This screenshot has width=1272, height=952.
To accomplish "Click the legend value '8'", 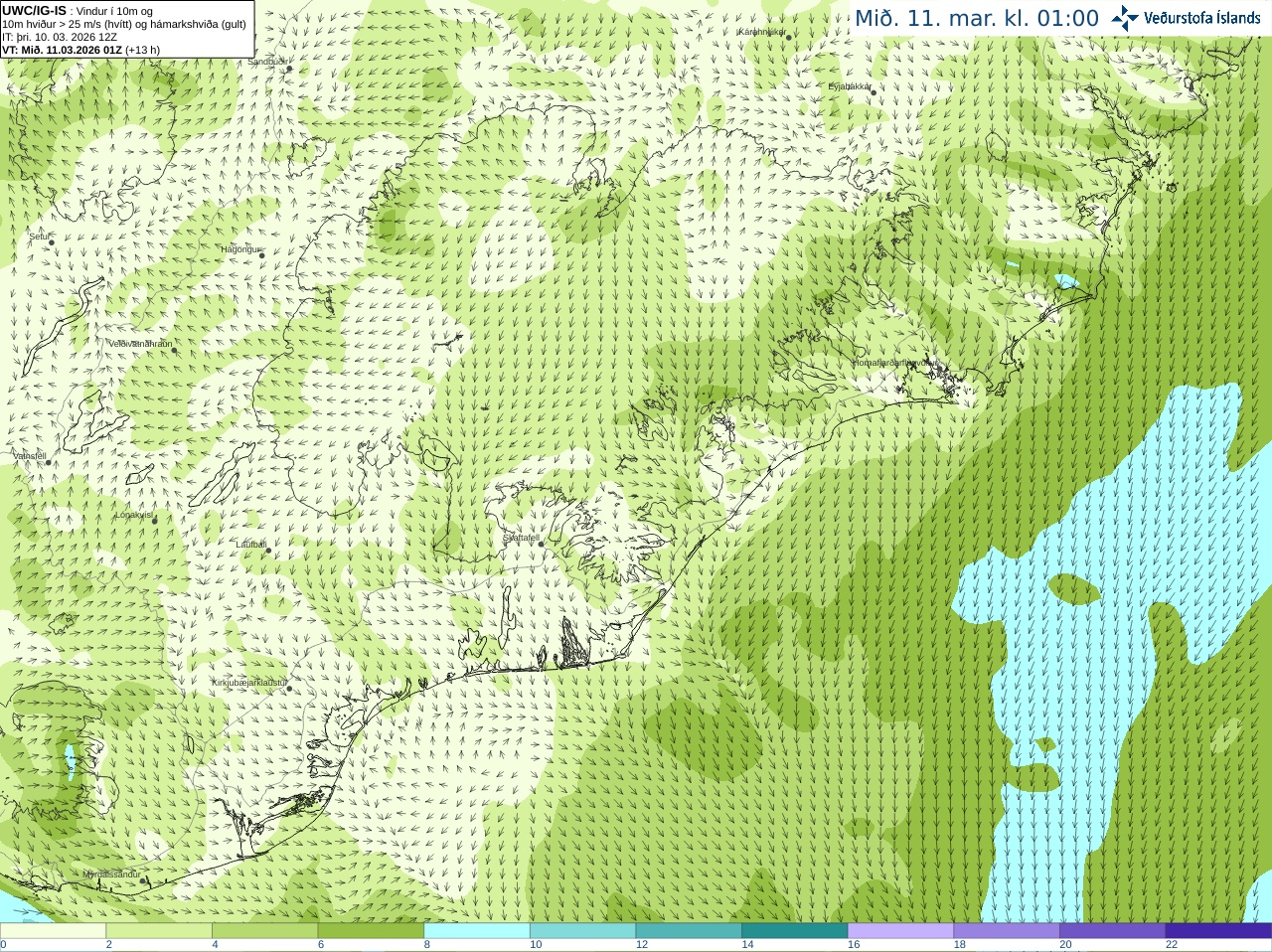I will pos(427,945).
